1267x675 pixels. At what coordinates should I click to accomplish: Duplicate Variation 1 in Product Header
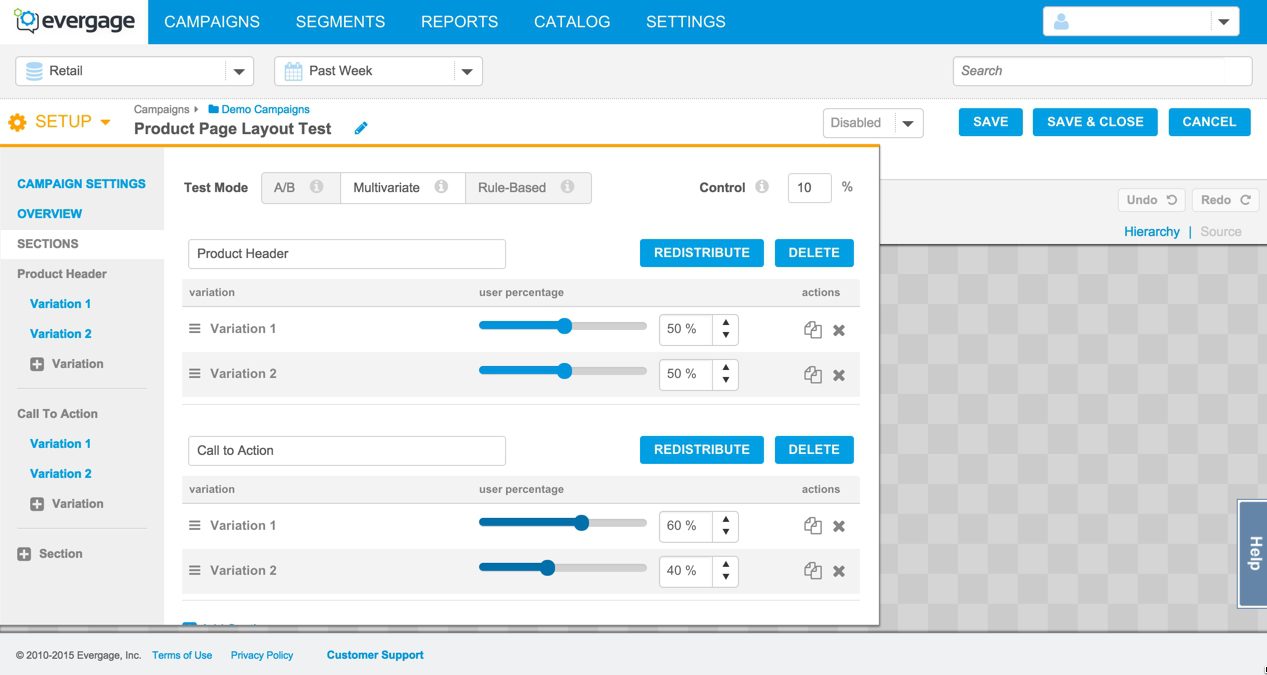[x=813, y=329]
